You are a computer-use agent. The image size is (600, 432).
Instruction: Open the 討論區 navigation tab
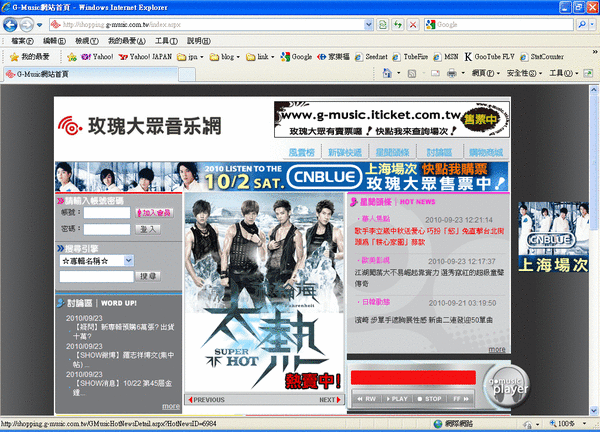click(439, 152)
